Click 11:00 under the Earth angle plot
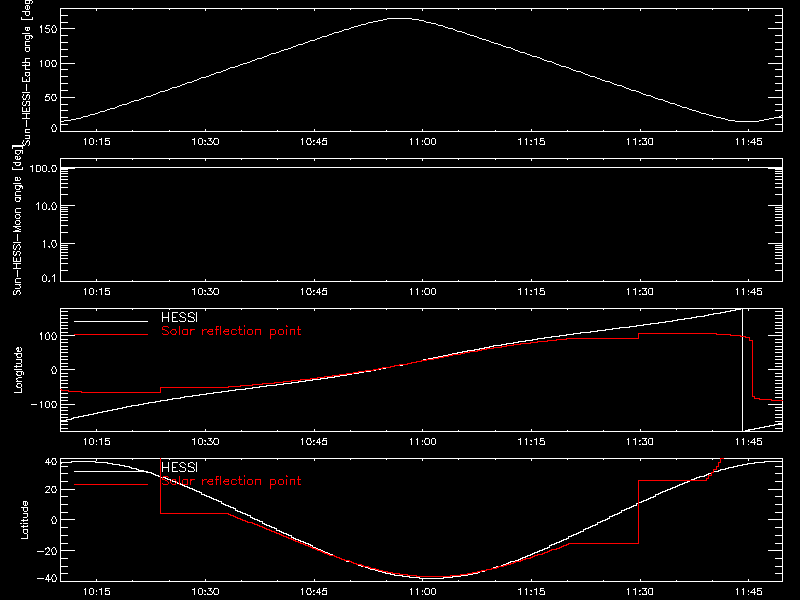 [422, 142]
